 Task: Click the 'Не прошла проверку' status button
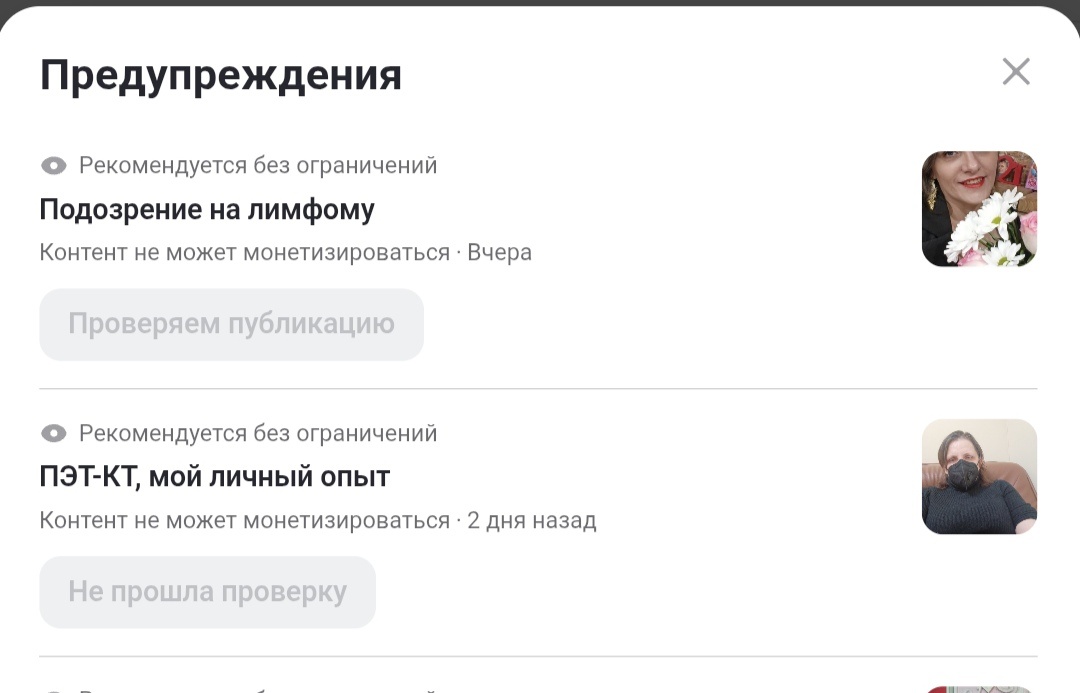click(x=207, y=592)
